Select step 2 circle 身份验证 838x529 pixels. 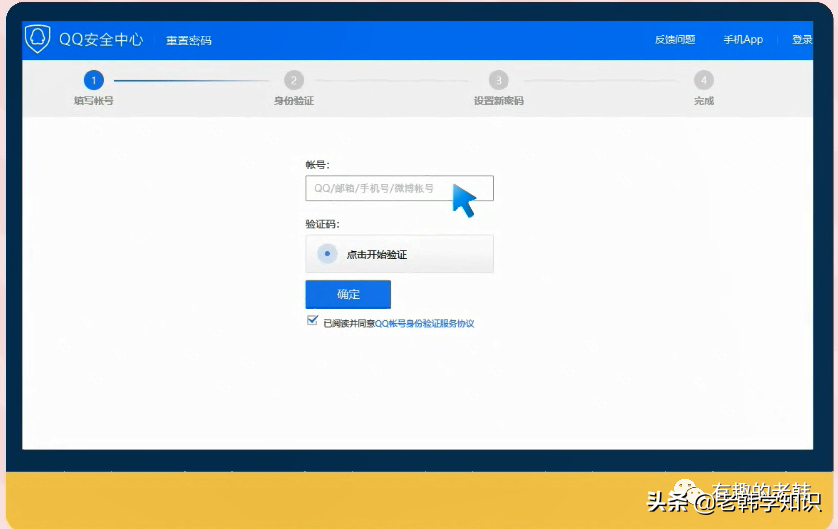(x=293, y=80)
